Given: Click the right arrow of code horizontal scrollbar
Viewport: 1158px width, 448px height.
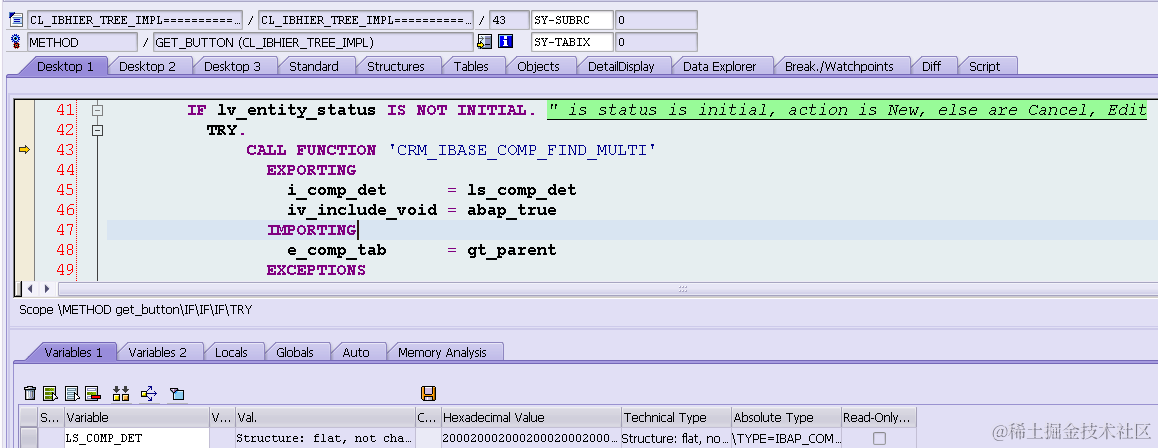Looking at the screenshot, I should tap(47, 289).
